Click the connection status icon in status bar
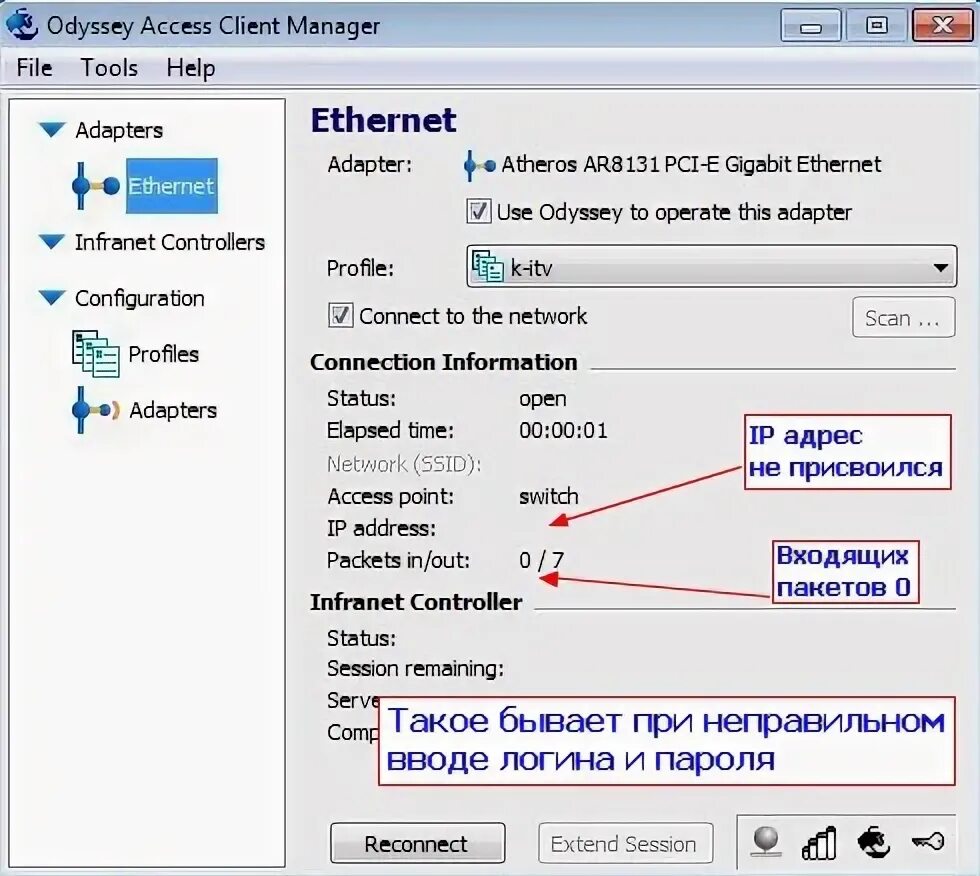Screen dimensions: 980x876 (x=768, y=843)
